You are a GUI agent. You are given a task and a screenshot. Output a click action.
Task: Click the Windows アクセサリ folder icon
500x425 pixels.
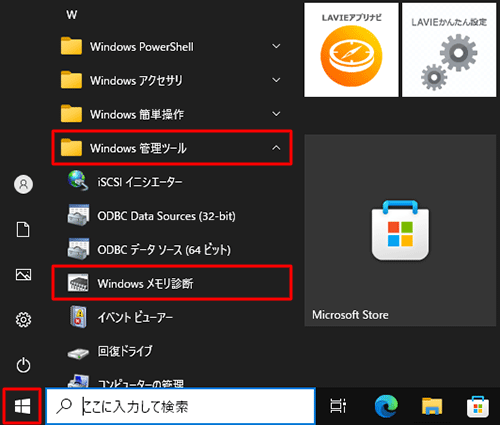pos(71,80)
